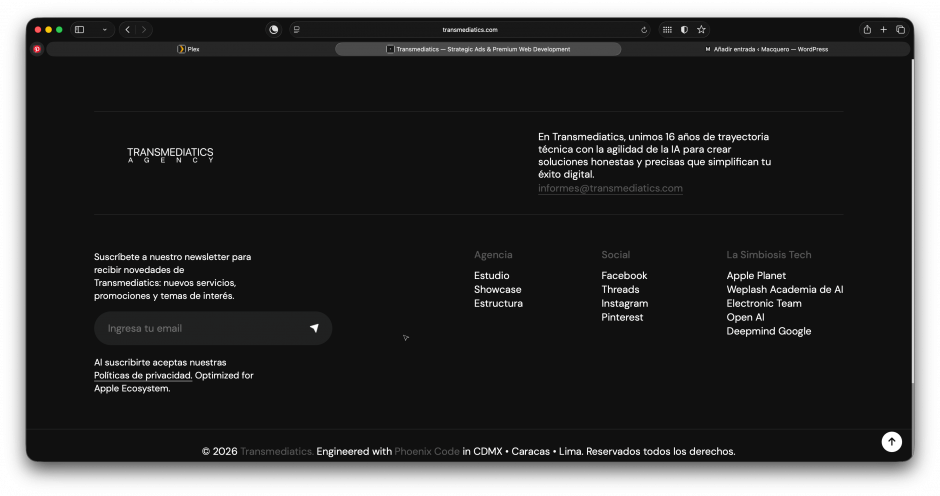Open a new tab with plus icon
The width and height of the screenshot is (940, 496).
click(884, 30)
